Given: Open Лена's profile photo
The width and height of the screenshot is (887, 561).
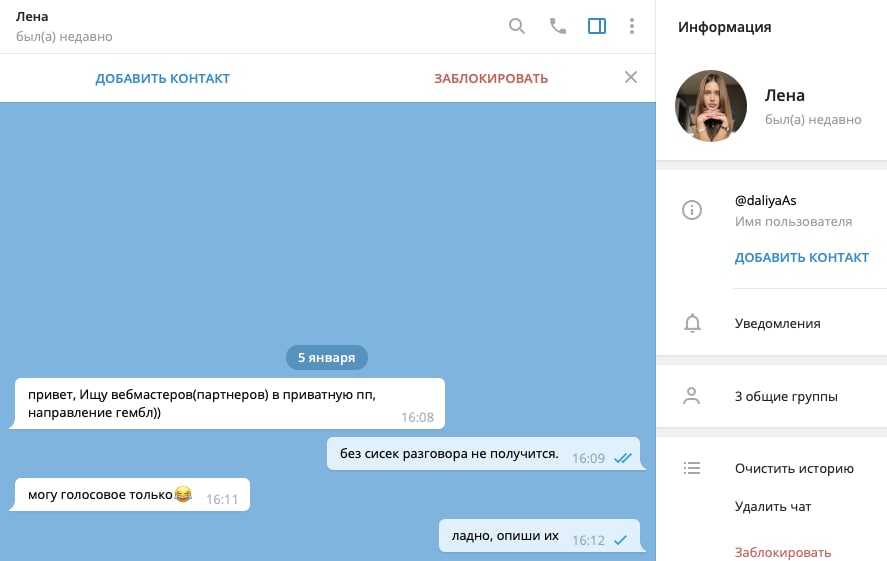Looking at the screenshot, I should (711, 106).
